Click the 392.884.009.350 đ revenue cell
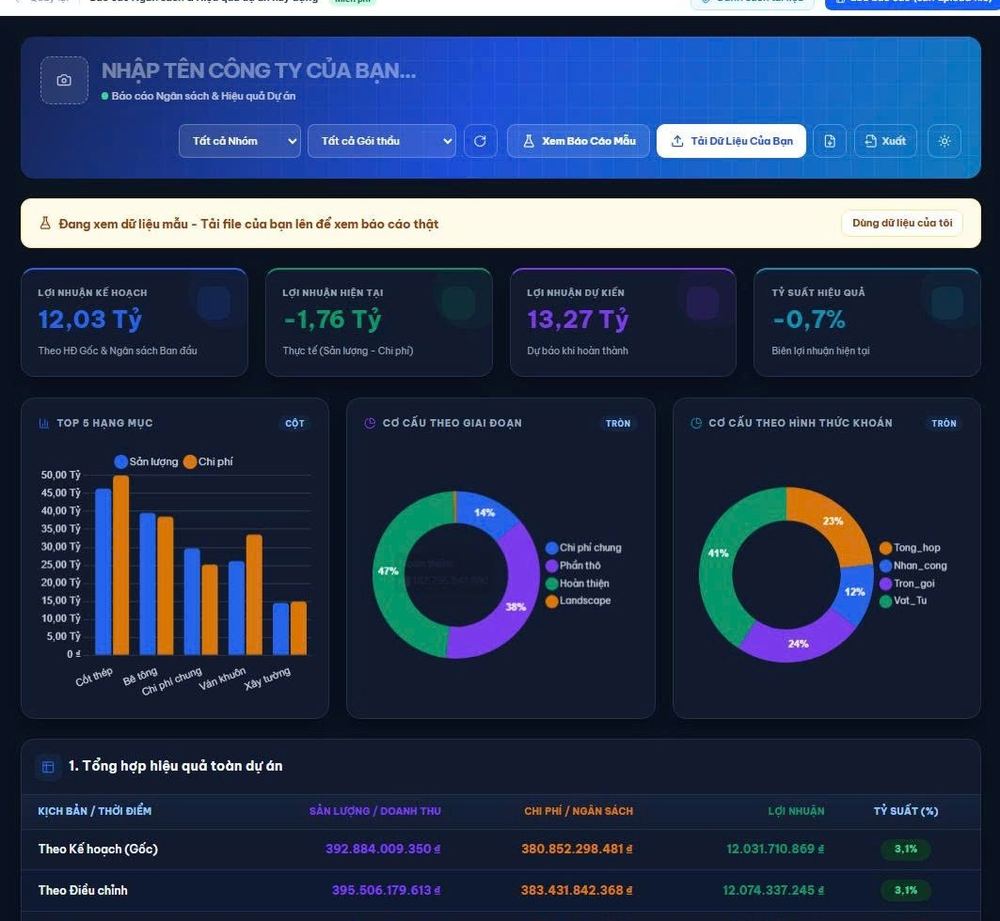Screen dimensions: 1000x921 click(x=383, y=849)
